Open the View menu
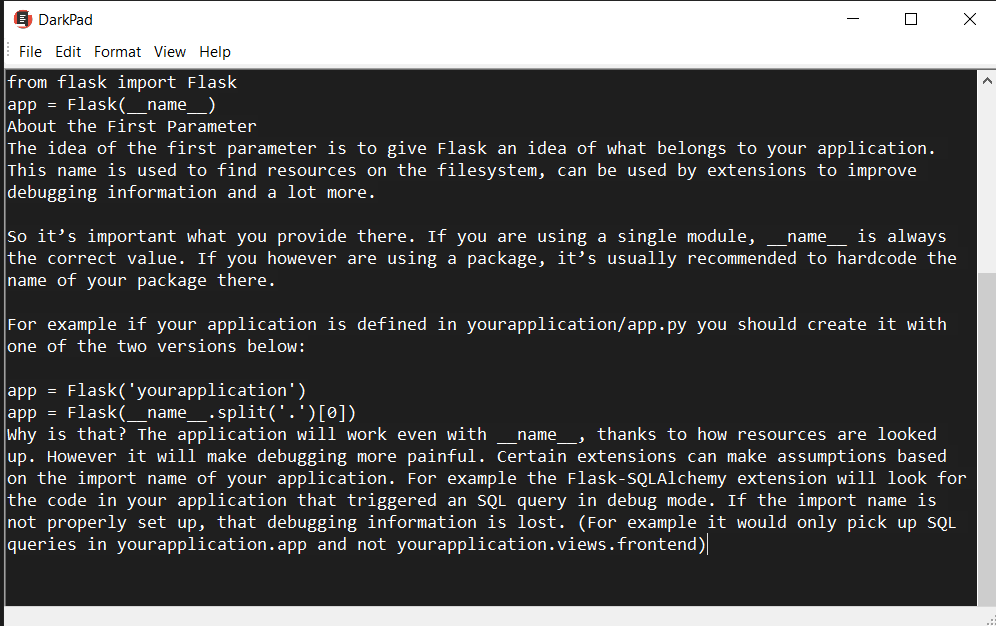996x626 pixels. 170,52
